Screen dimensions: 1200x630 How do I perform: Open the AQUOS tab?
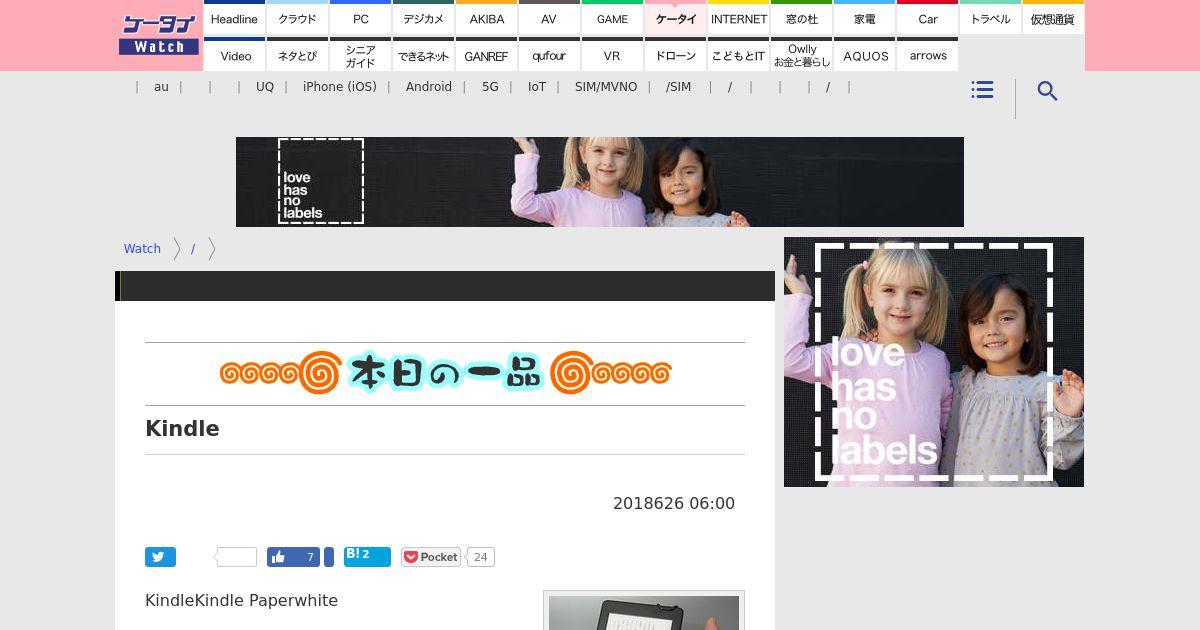pyautogui.click(x=864, y=54)
